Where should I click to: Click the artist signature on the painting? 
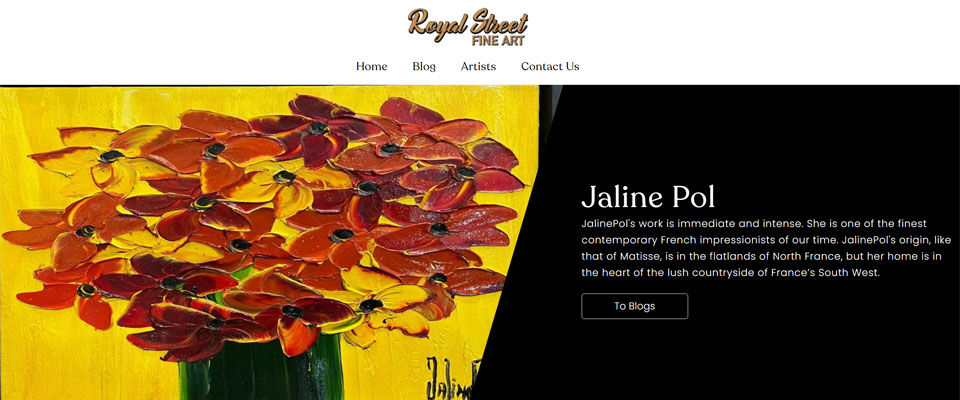[452, 379]
